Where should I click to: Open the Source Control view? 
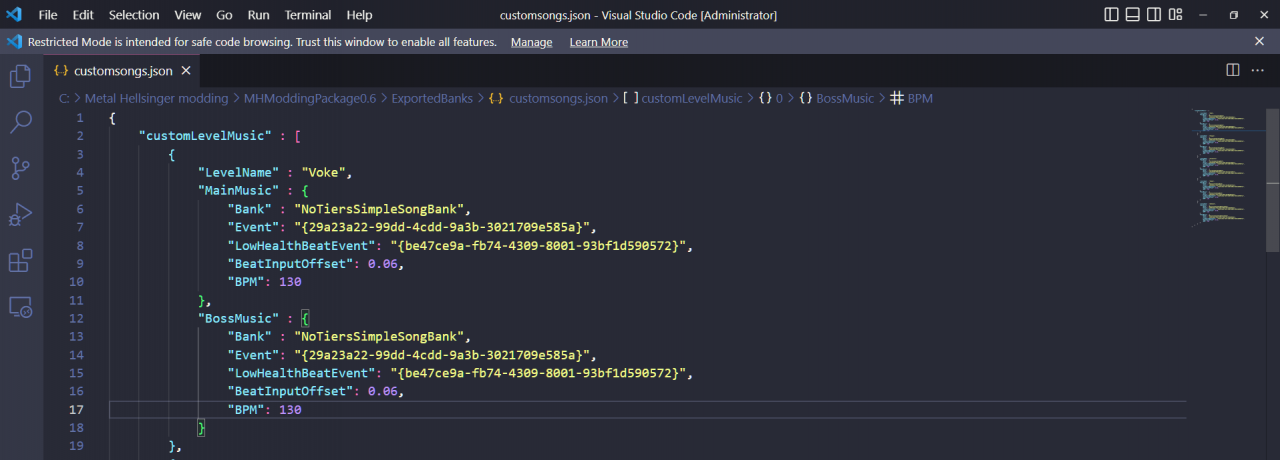tap(20, 168)
